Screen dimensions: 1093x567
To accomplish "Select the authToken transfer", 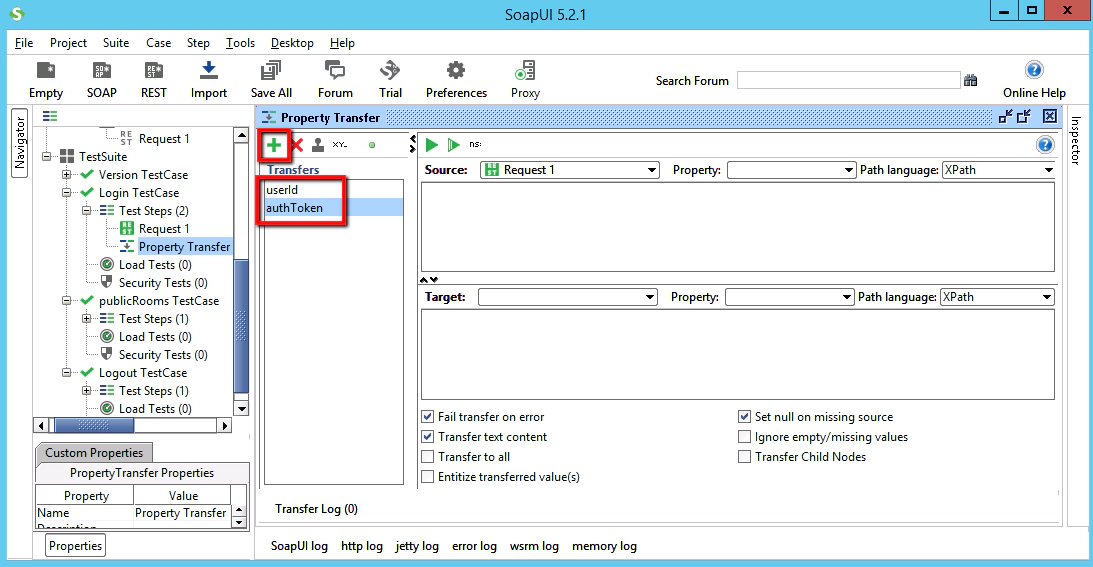I will pyautogui.click(x=333, y=208).
